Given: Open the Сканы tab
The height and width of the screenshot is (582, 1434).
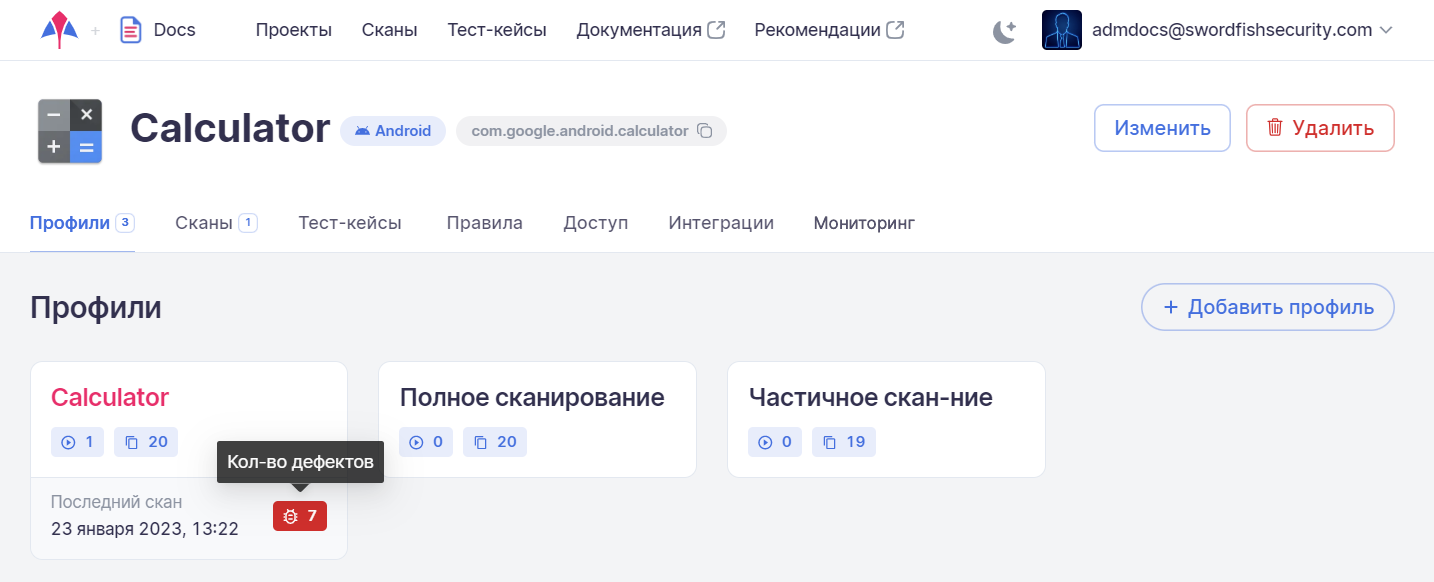Looking at the screenshot, I should (204, 223).
